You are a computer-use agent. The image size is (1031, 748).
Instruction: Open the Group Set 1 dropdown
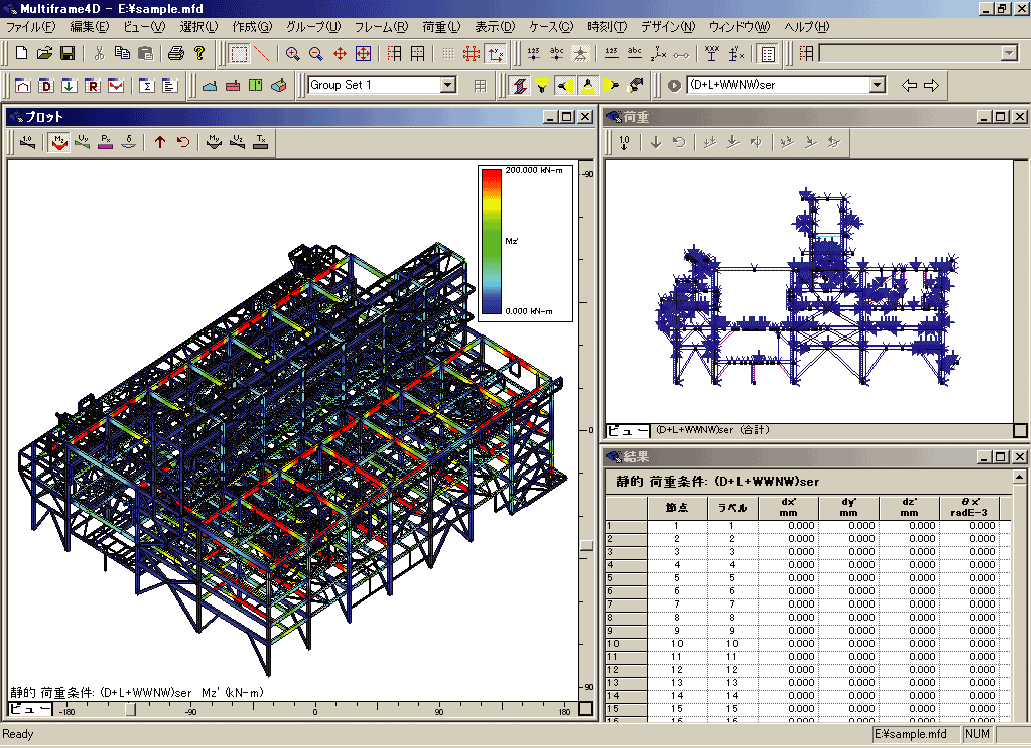coord(447,85)
